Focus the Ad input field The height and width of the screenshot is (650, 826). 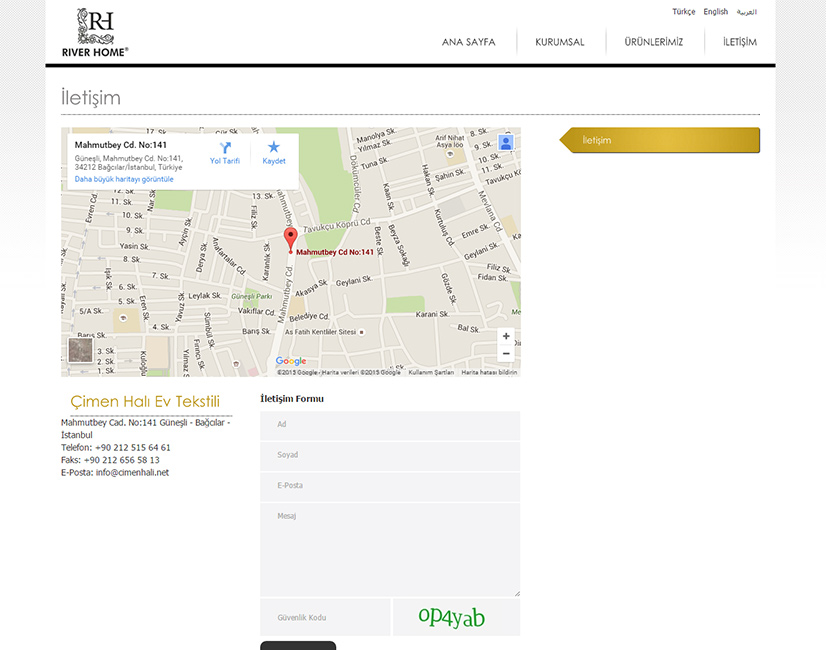point(390,425)
